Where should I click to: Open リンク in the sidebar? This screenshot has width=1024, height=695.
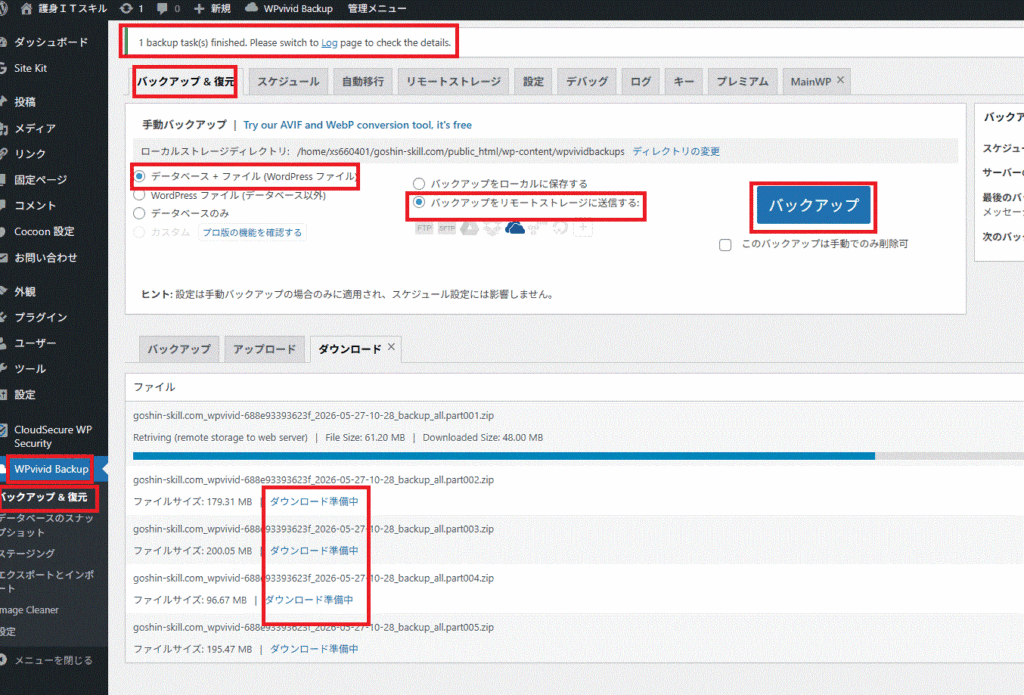point(30,154)
